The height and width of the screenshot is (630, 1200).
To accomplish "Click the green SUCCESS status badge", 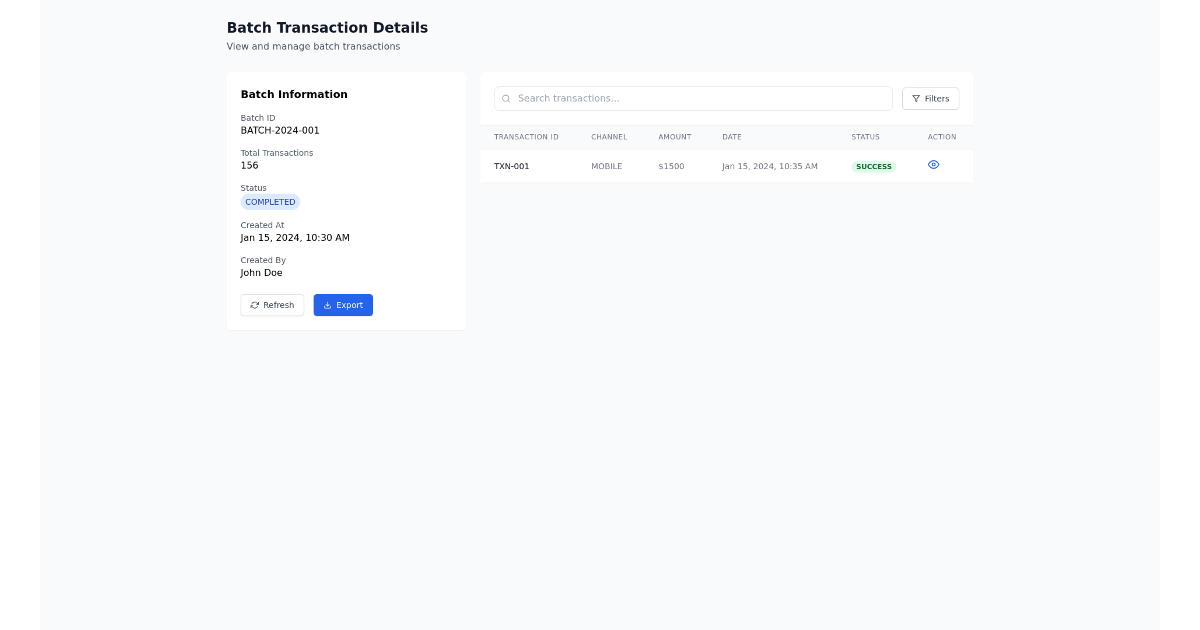I will (x=873, y=166).
